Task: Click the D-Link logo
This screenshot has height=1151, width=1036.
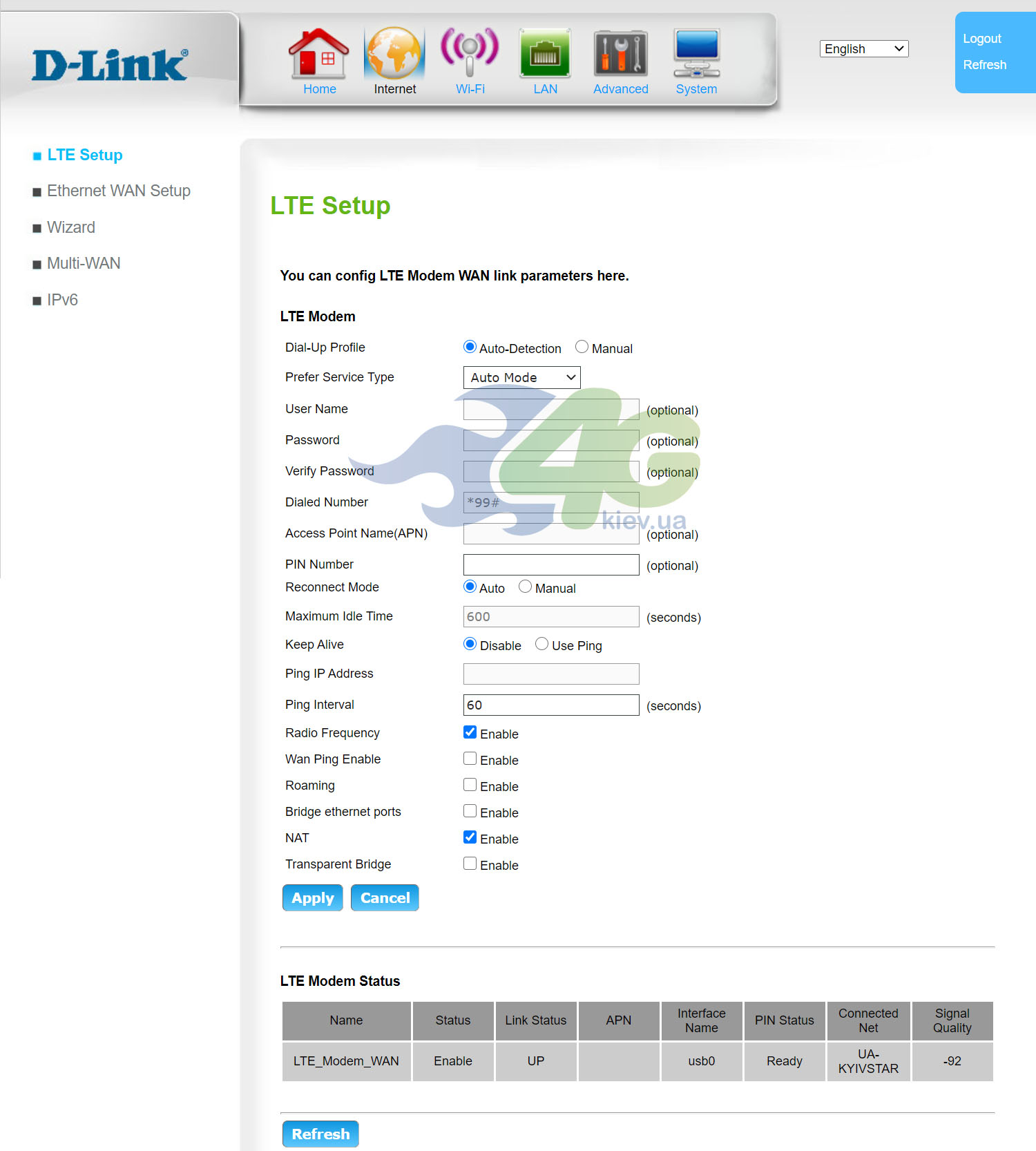Action: pyautogui.click(x=110, y=64)
